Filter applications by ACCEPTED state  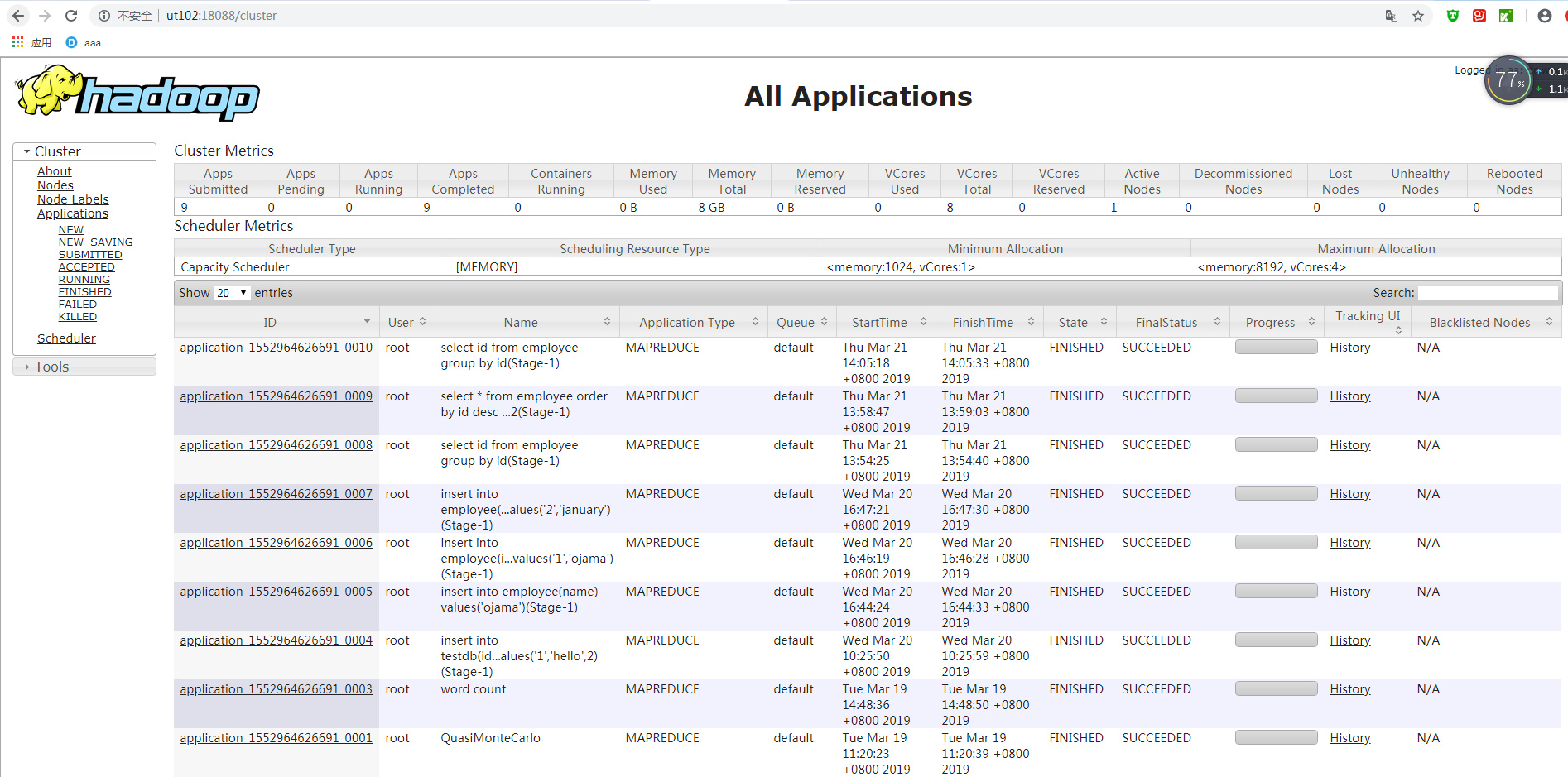tap(87, 267)
